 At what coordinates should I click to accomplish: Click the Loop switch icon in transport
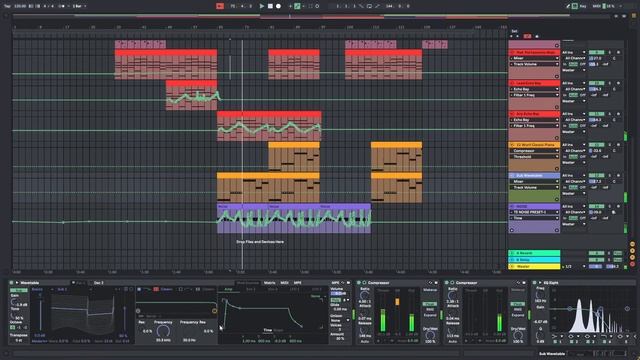pyautogui.click(x=369, y=6)
